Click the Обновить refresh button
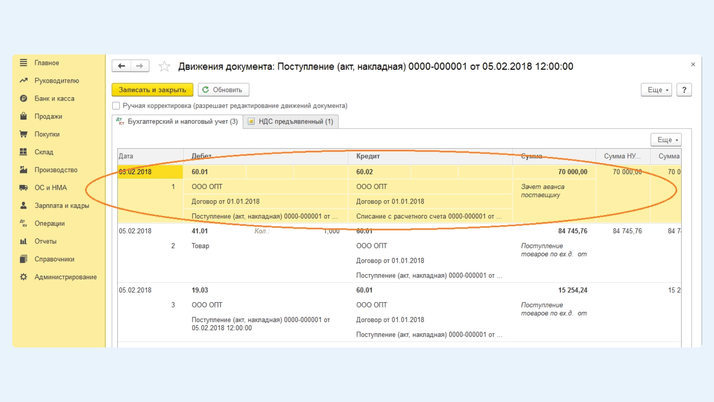This screenshot has width=714, height=402. (x=222, y=90)
